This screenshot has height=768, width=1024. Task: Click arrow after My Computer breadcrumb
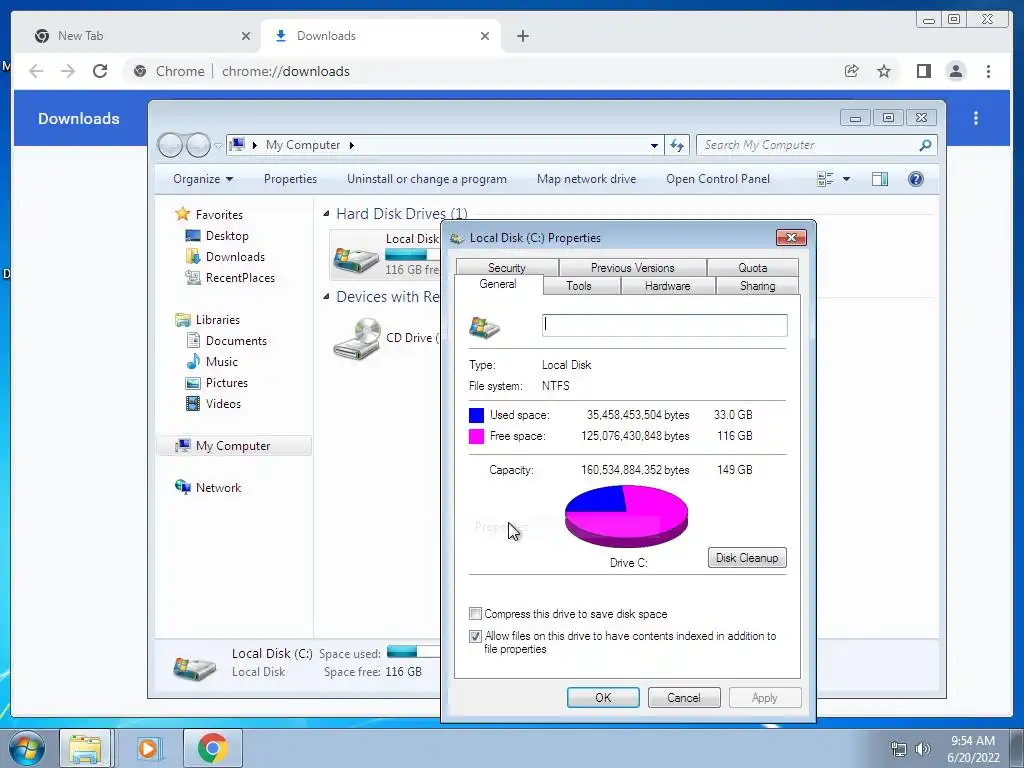pos(351,145)
